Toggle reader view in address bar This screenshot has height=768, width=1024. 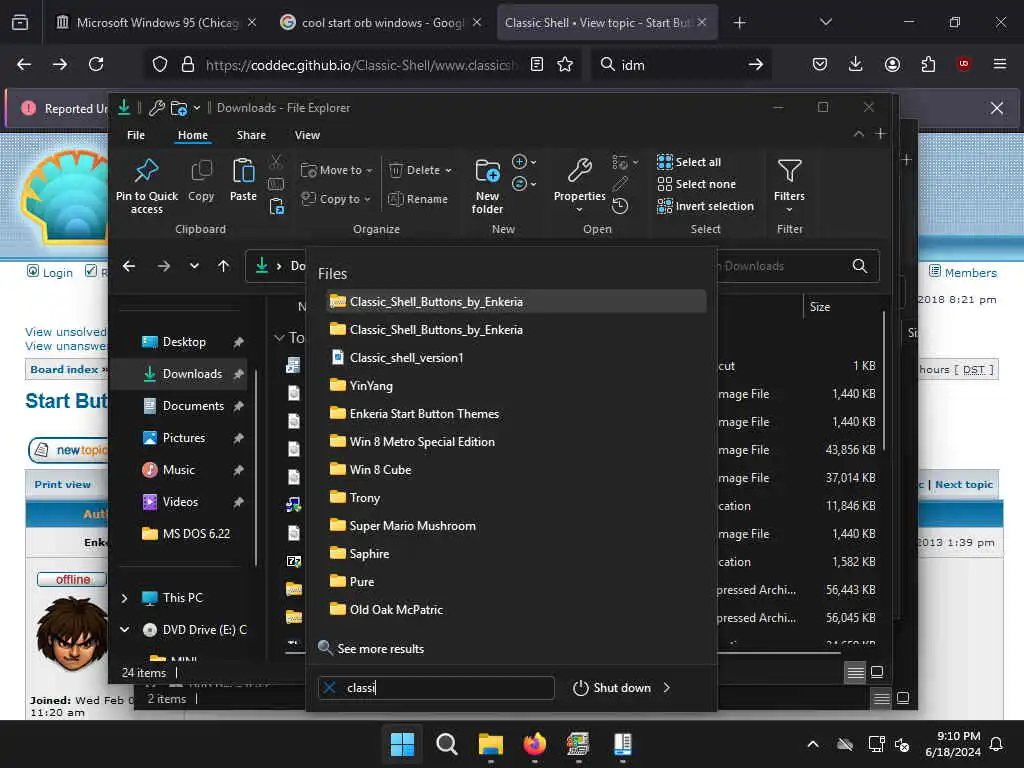point(537,64)
